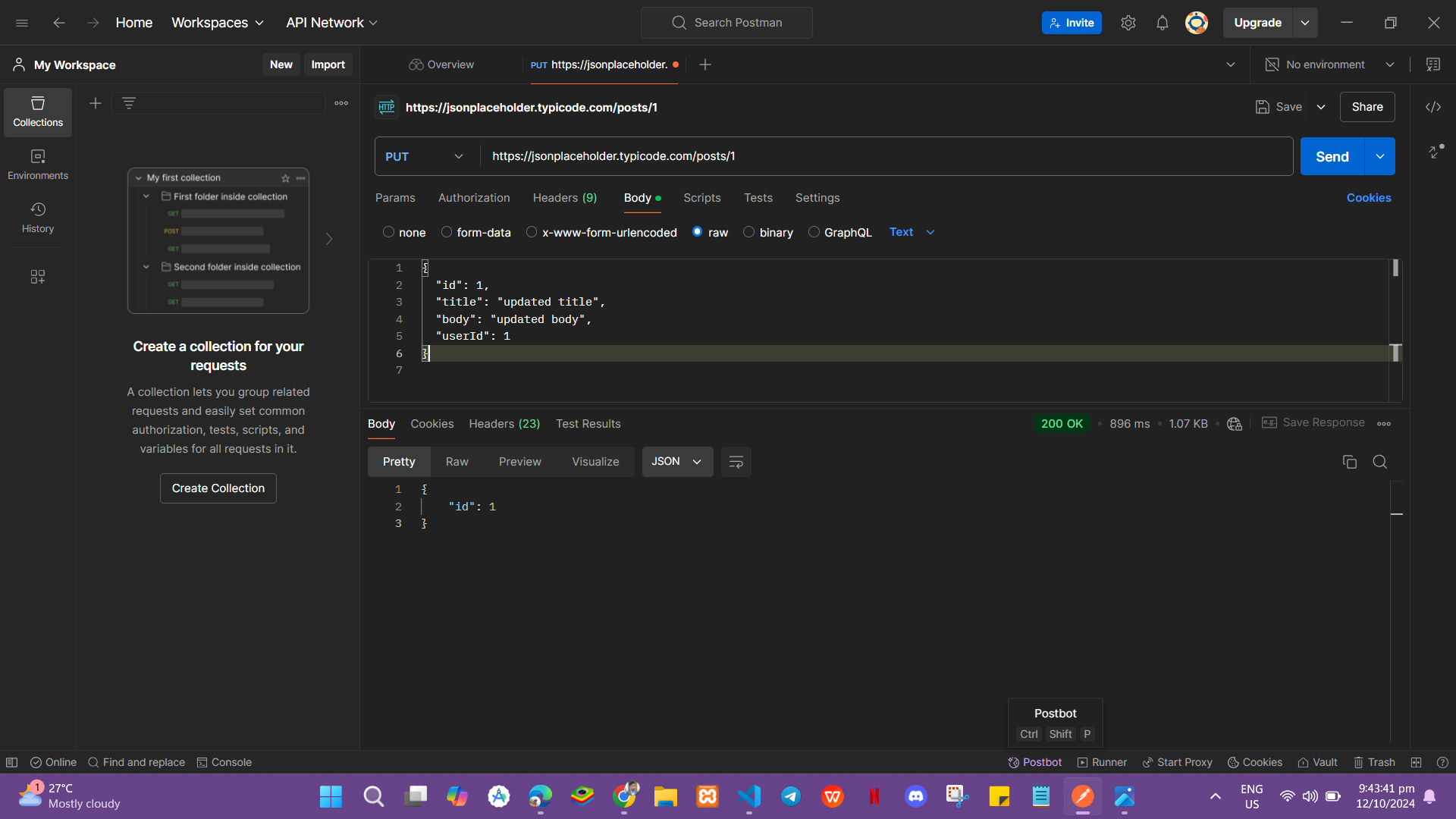Open the notifications bell
Viewport: 1456px width, 819px height.
click(1162, 23)
